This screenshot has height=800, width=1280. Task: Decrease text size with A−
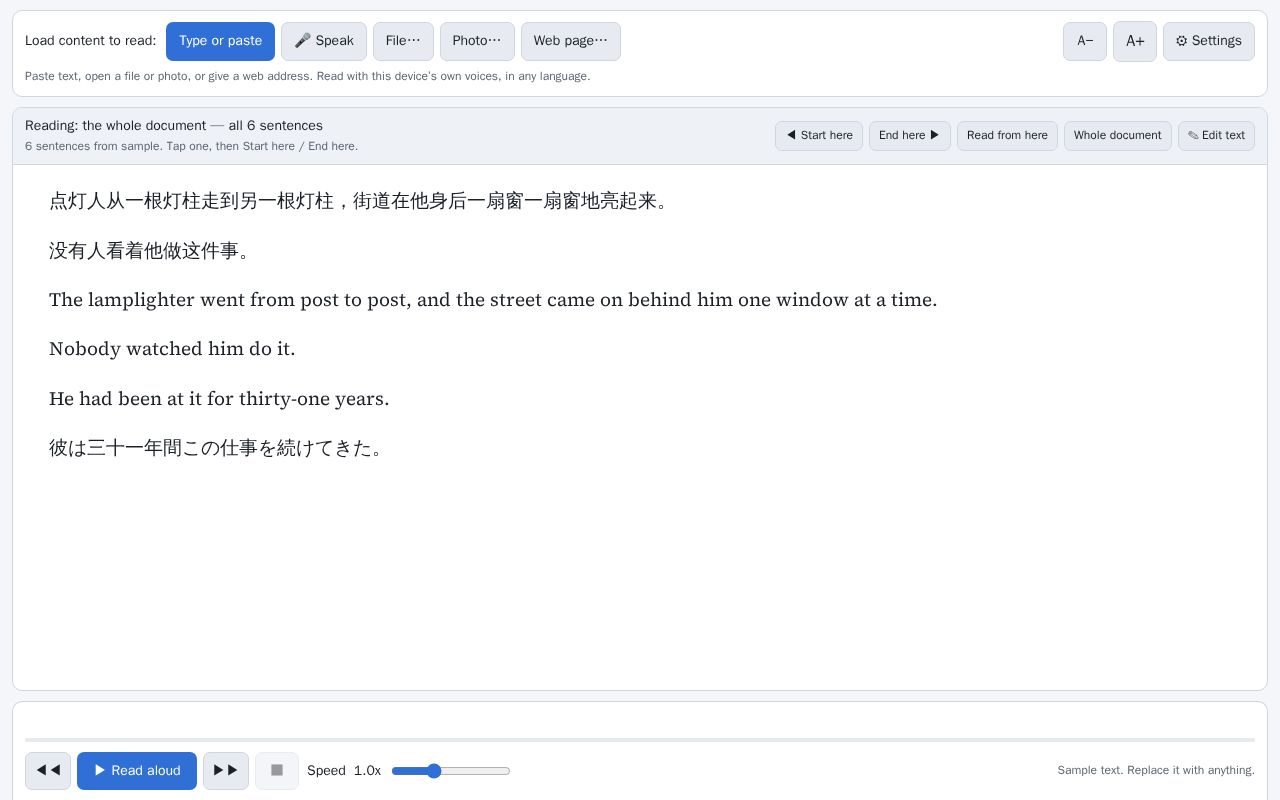tap(1085, 41)
